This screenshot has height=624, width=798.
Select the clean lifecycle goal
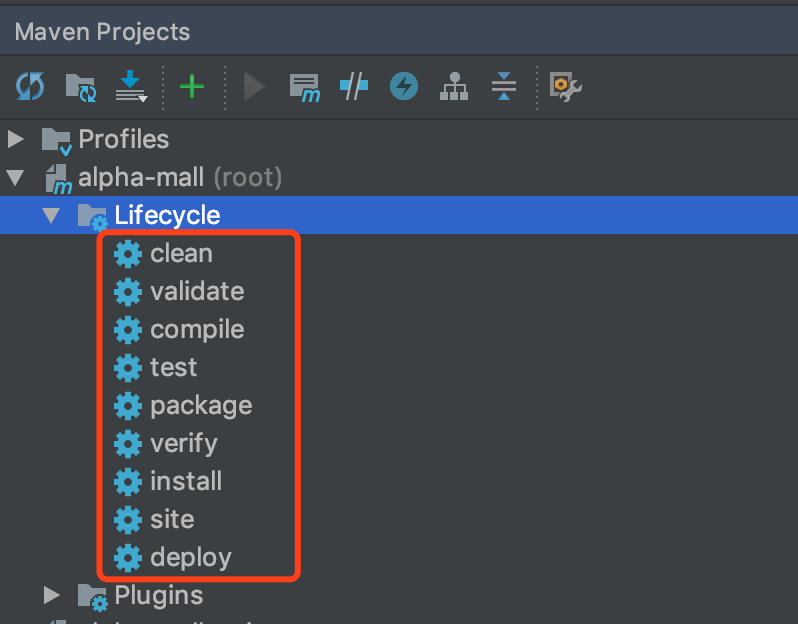(x=180, y=254)
